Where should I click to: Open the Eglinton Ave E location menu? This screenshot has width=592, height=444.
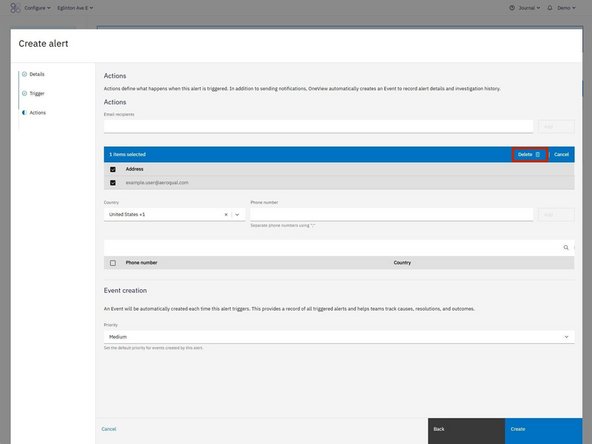pos(75,8)
